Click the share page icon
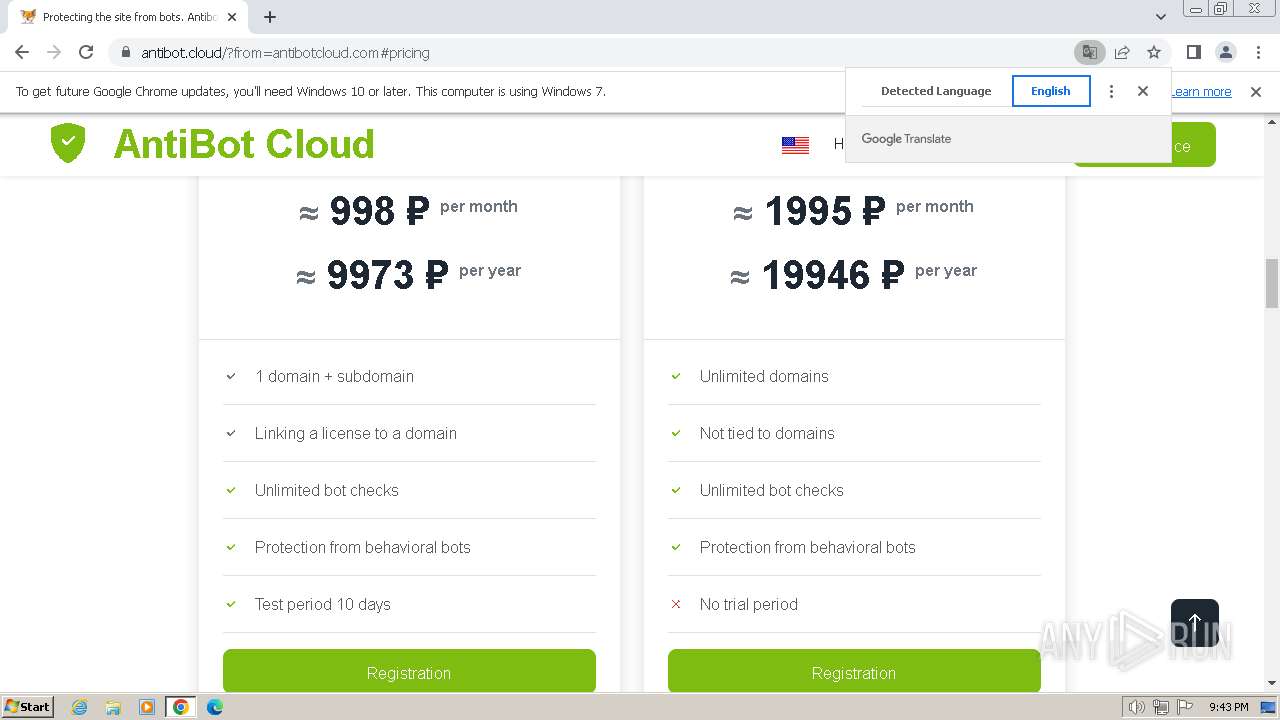 1122,53
